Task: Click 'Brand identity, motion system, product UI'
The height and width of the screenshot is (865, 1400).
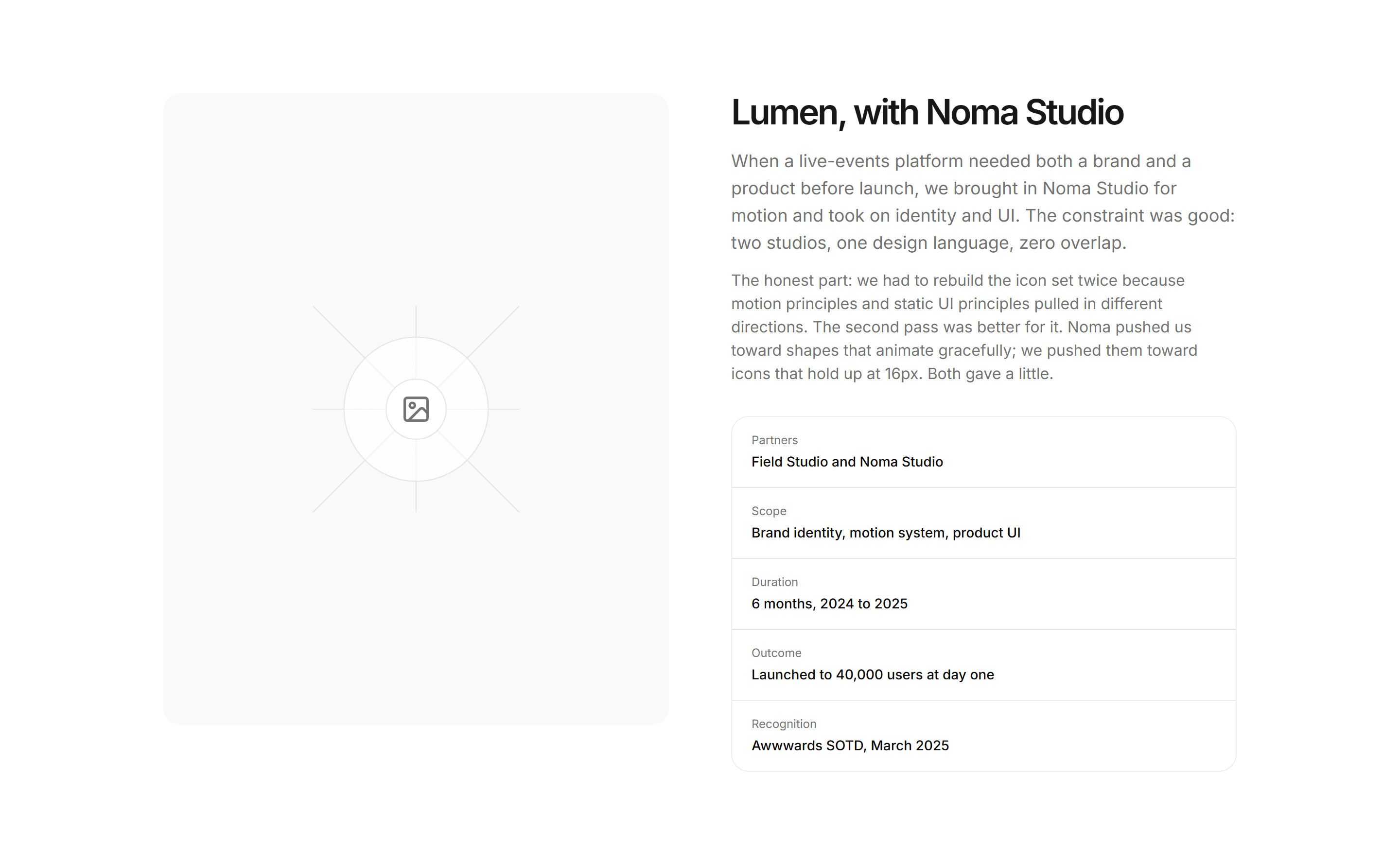Action: point(886,533)
